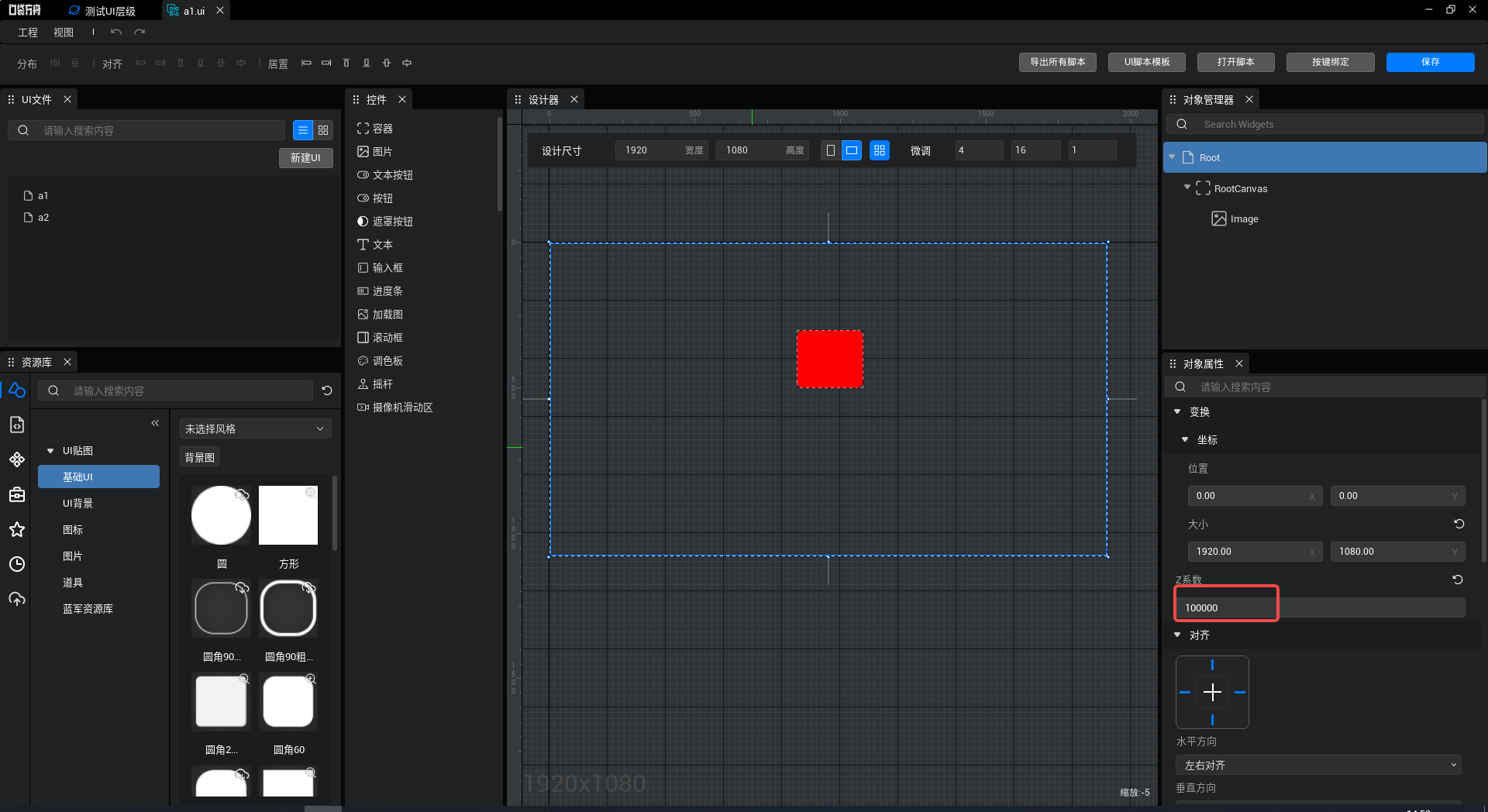Viewport: 1488px width, 812px height.
Task: Click the 导出所有脚本 button
Action: click(1057, 62)
